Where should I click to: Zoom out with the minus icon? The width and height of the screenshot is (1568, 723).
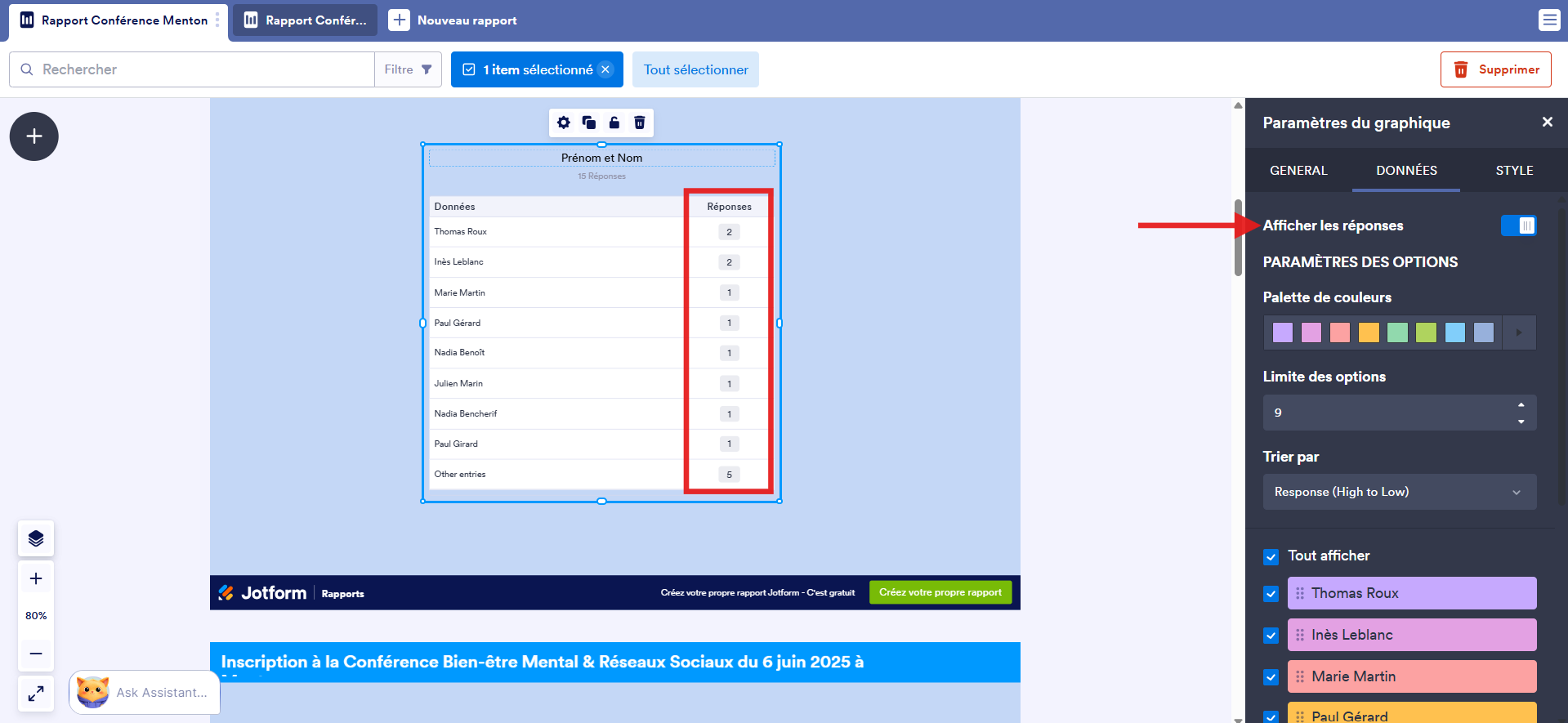coord(36,654)
